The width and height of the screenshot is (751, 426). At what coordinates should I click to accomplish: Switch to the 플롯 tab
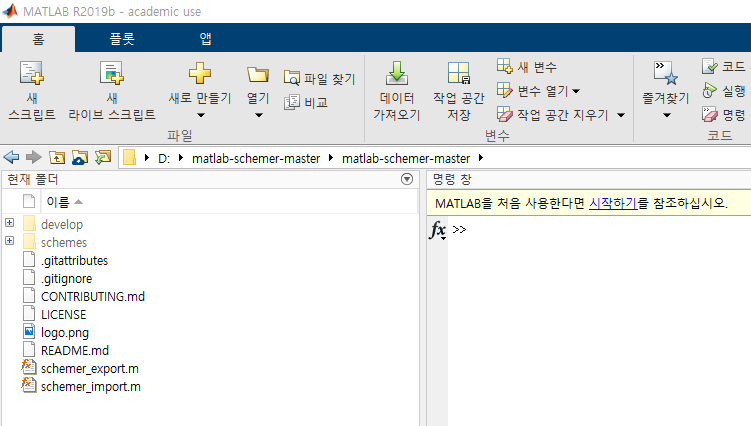122,39
